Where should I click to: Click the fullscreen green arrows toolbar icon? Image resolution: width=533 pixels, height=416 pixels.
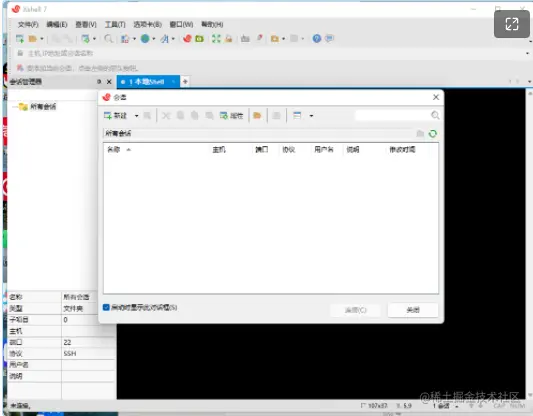(x=216, y=39)
